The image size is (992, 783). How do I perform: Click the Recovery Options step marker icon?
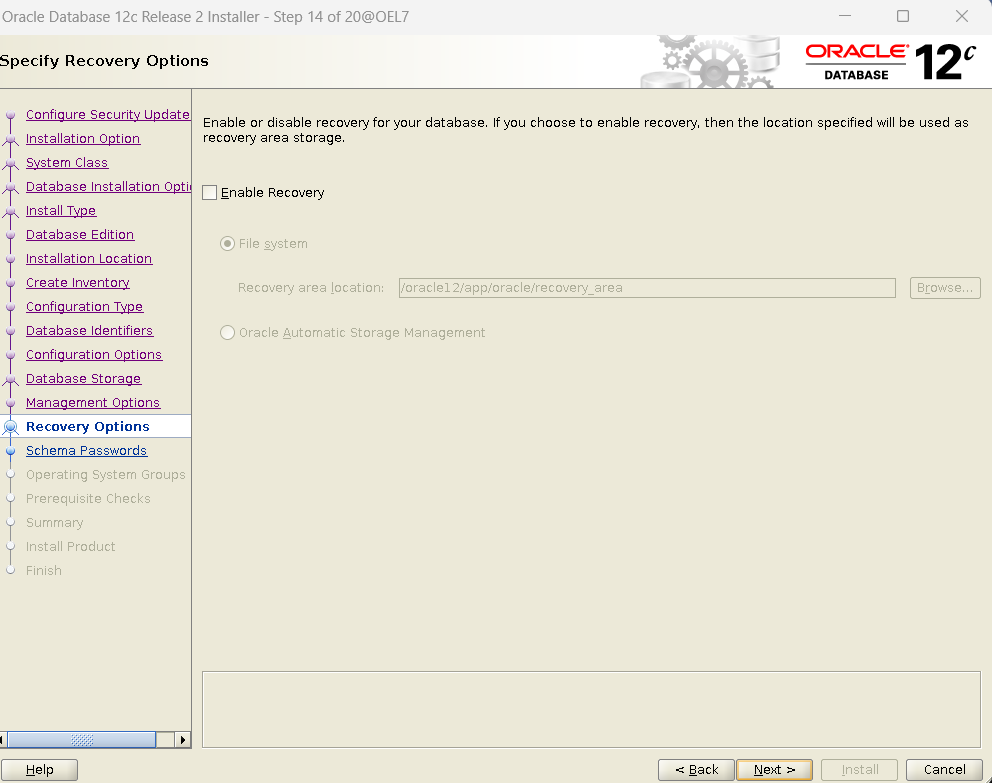pos(10,427)
